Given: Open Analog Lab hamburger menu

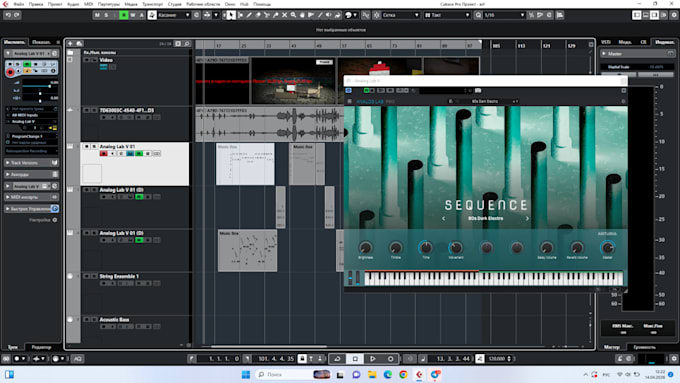Looking at the screenshot, I should [350, 101].
